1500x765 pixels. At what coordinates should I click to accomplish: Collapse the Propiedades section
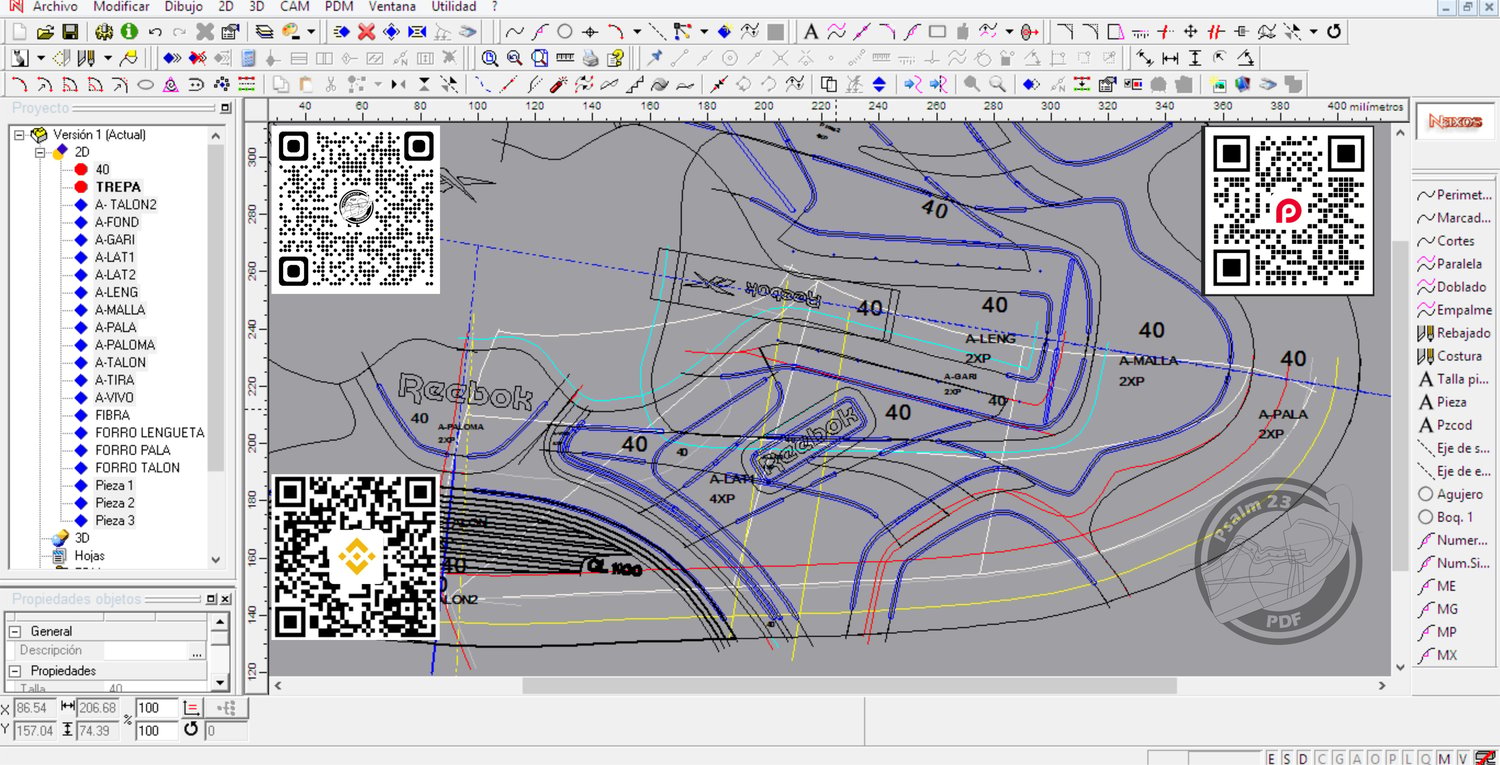(15, 671)
